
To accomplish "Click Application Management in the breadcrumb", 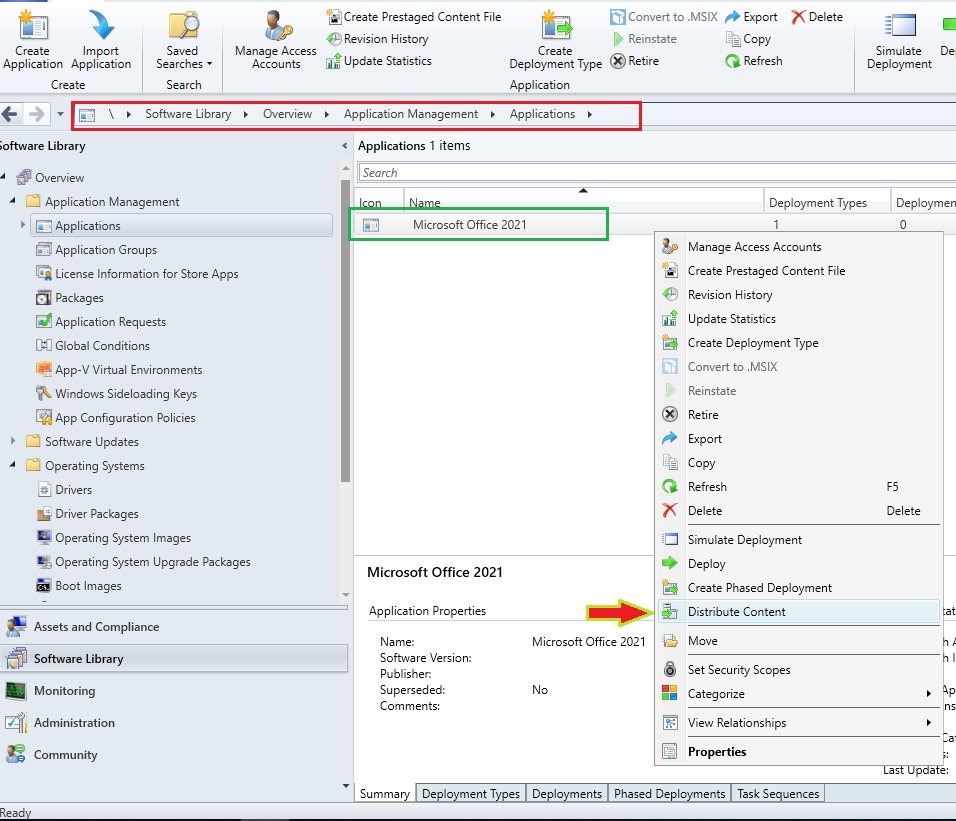I will coord(411,114).
